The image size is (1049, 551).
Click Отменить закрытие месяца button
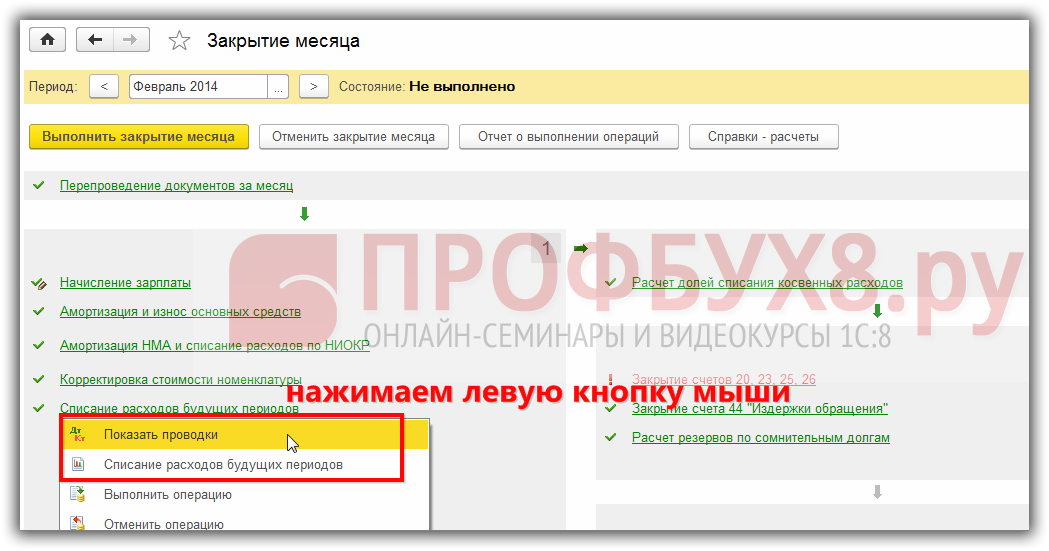coord(353,136)
